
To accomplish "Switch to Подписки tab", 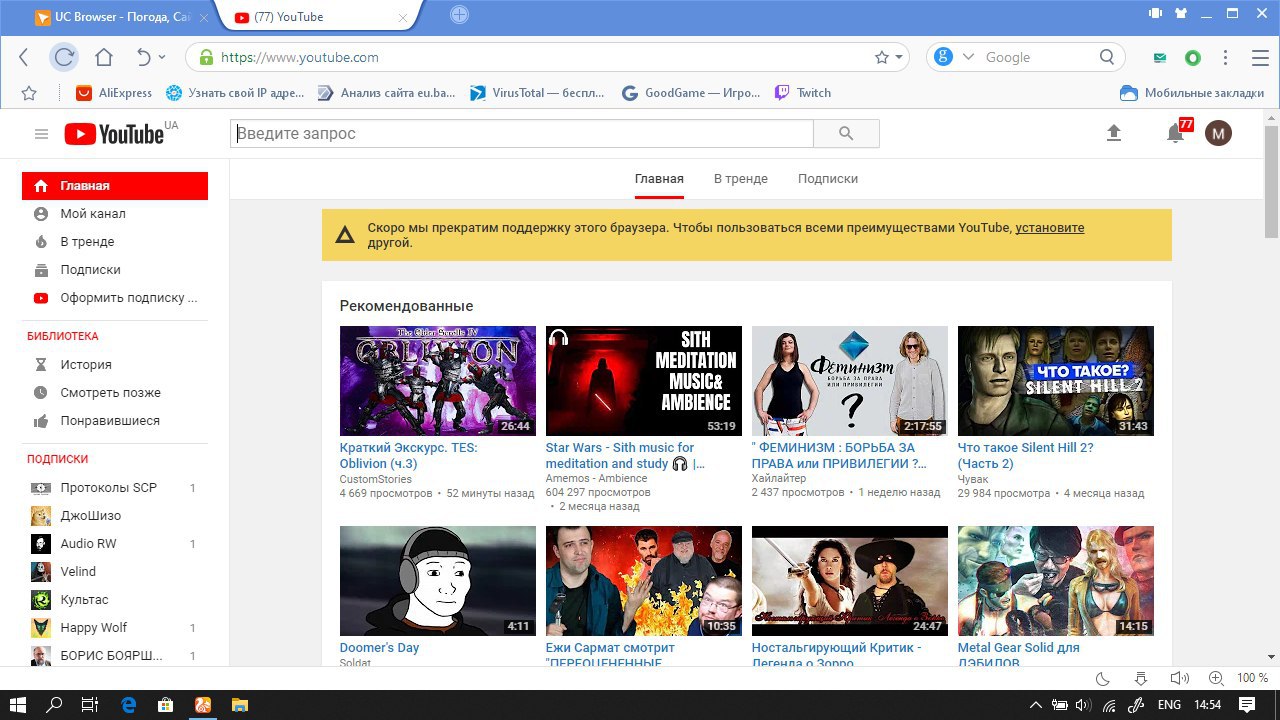I will pyautogui.click(x=828, y=179).
